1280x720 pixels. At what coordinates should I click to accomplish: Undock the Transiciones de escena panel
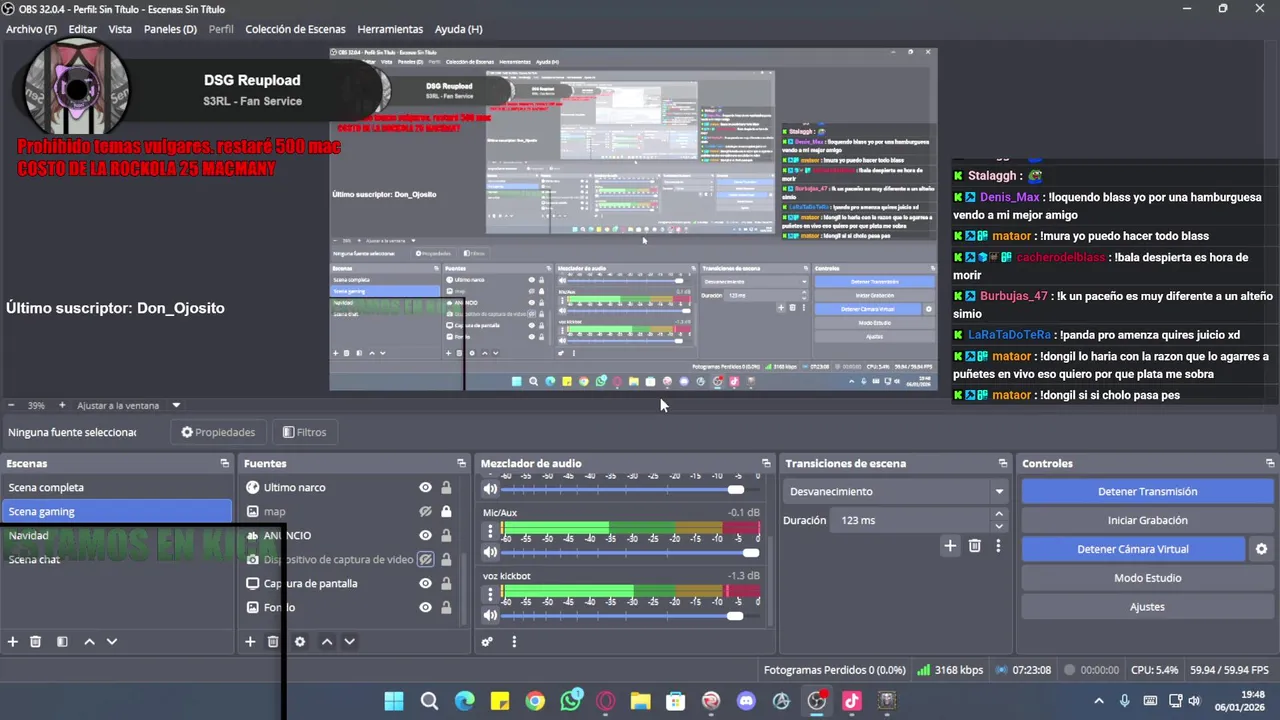[x=1003, y=463]
